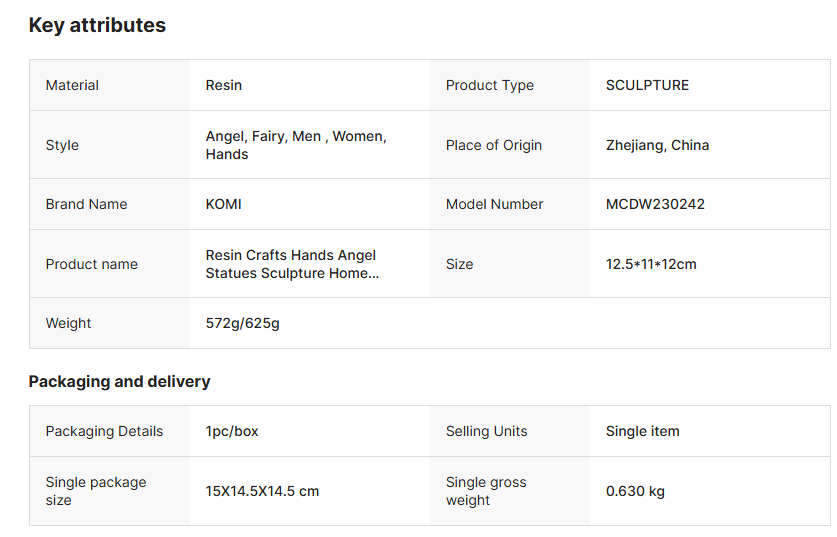
Task: Click the 1pc/box packaging details value
Action: (232, 431)
